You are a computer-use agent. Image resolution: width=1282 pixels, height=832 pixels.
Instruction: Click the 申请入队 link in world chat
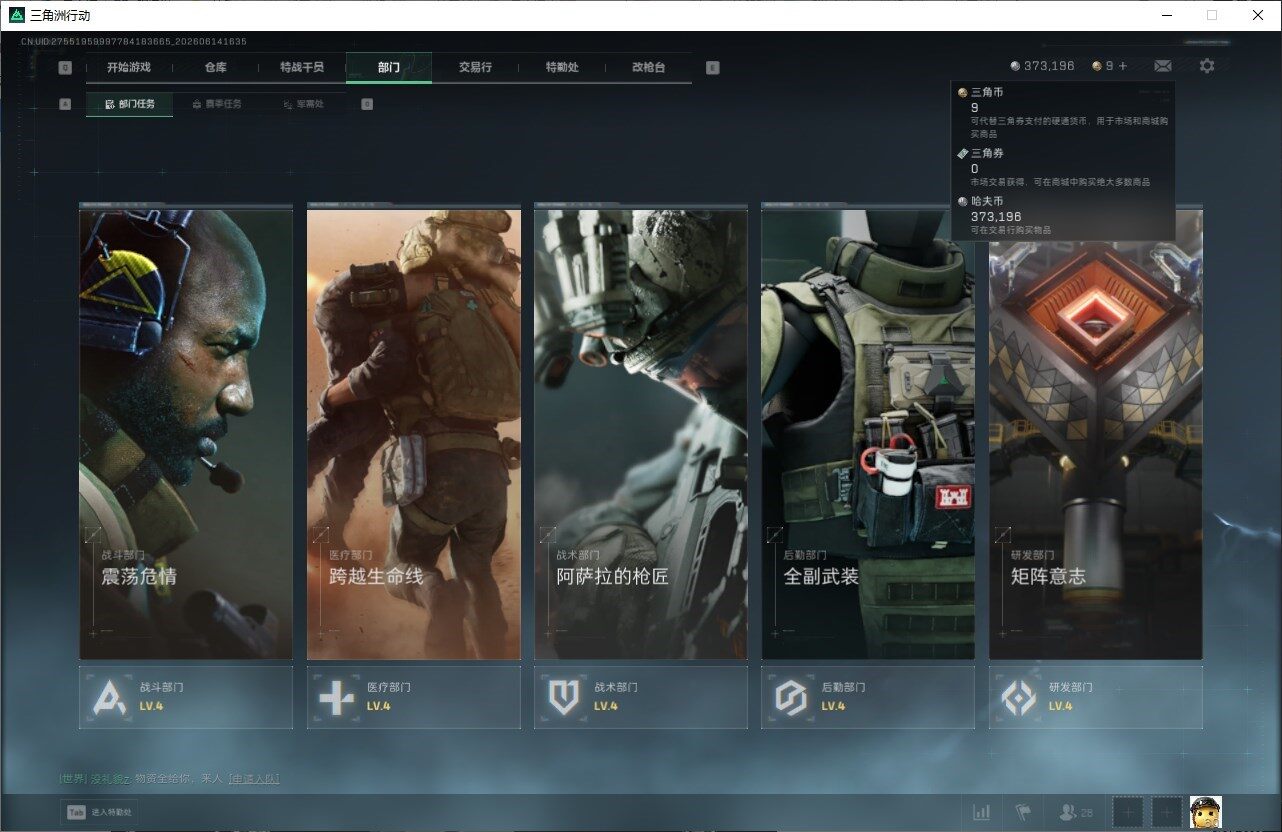click(254, 778)
